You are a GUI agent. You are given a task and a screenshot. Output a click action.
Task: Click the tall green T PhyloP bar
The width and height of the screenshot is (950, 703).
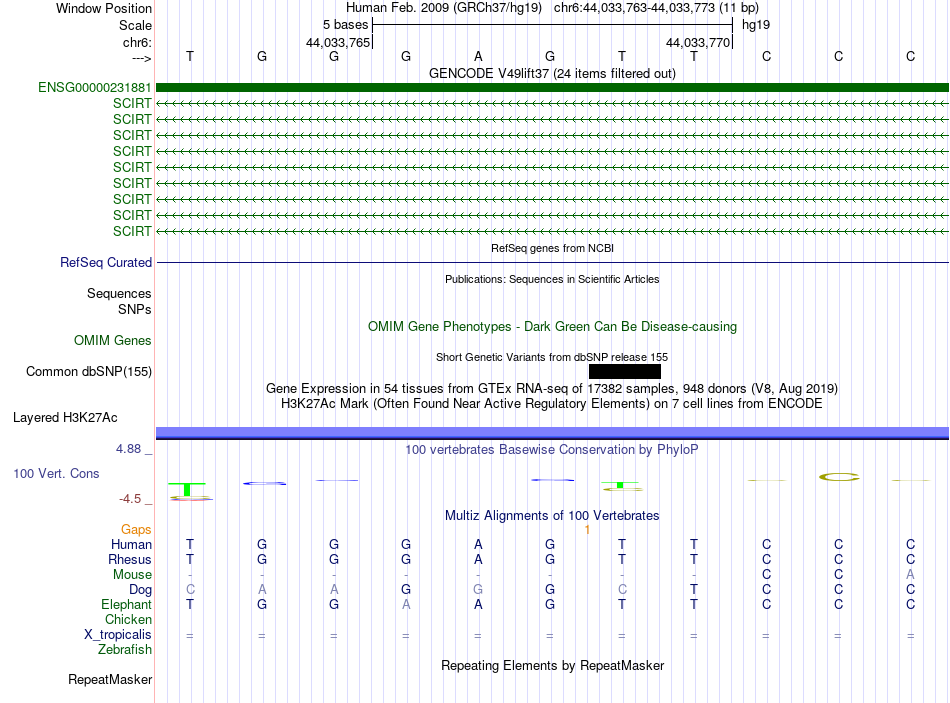(187, 489)
